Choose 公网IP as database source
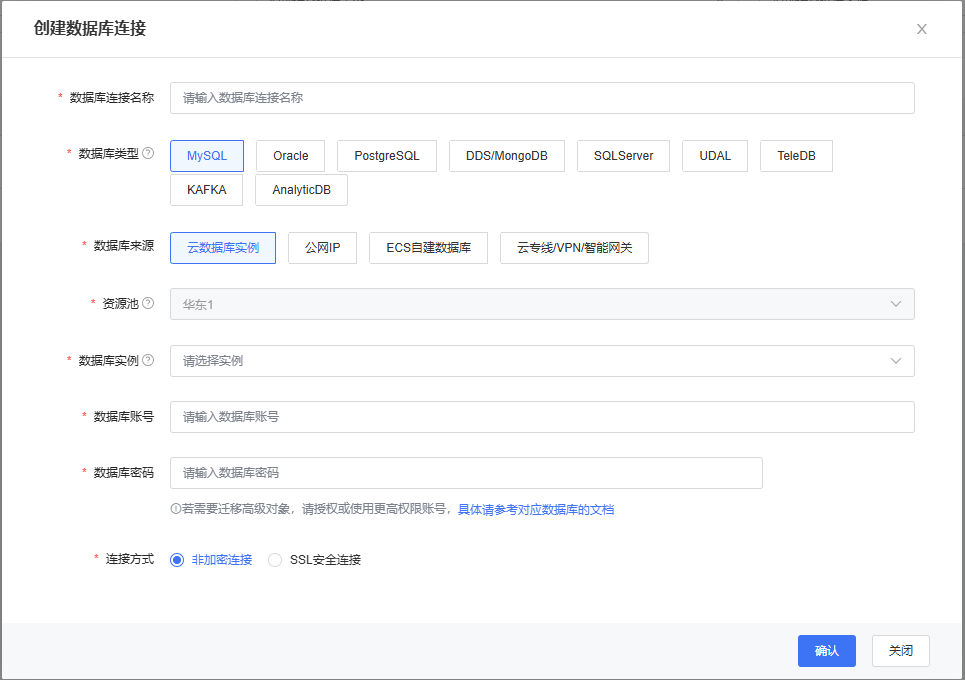 point(322,247)
